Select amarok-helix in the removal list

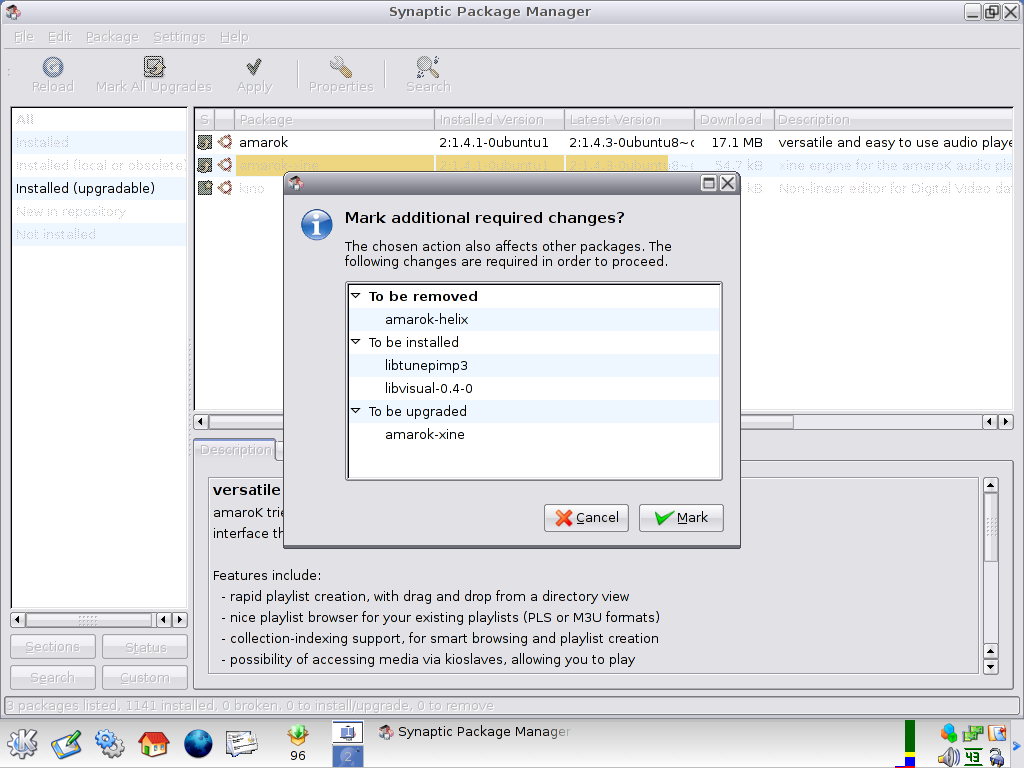(x=426, y=319)
